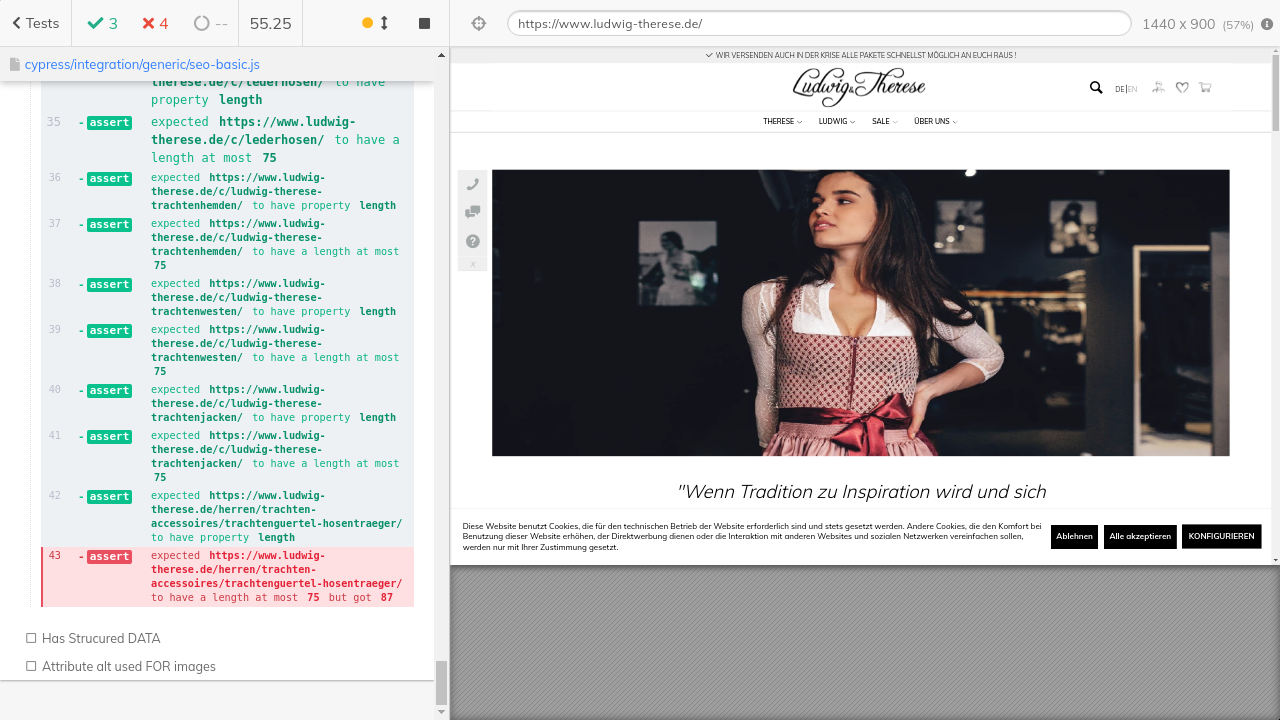Select the 'Has Strucured DATA' test
Screen dimensions: 1280x720
[100, 638]
